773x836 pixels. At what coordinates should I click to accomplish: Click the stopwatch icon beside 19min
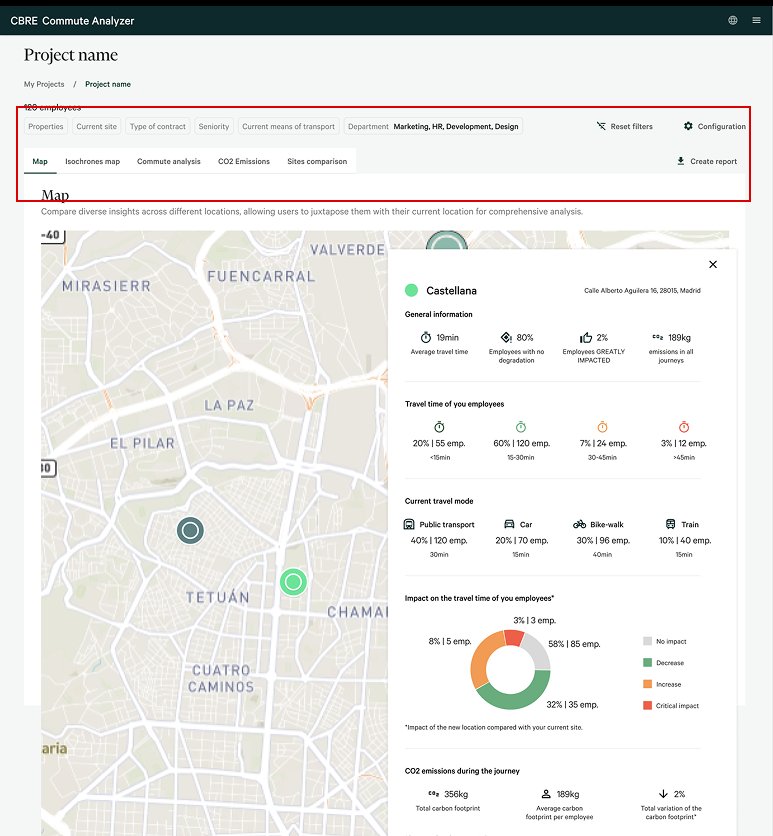pyautogui.click(x=425, y=337)
